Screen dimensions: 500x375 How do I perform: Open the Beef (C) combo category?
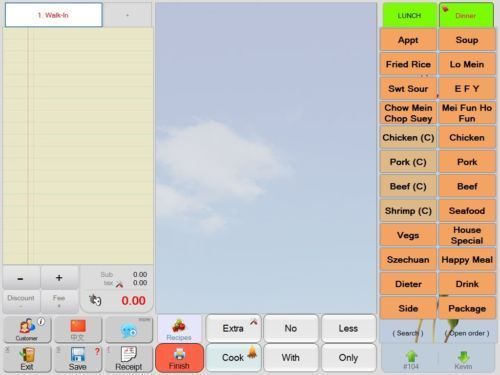(408, 186)
